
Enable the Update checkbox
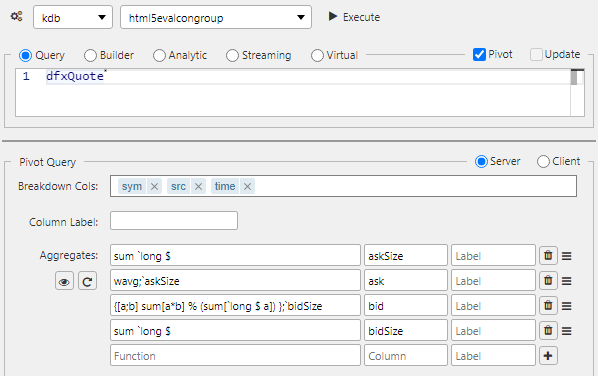click(x=536, y=55)
